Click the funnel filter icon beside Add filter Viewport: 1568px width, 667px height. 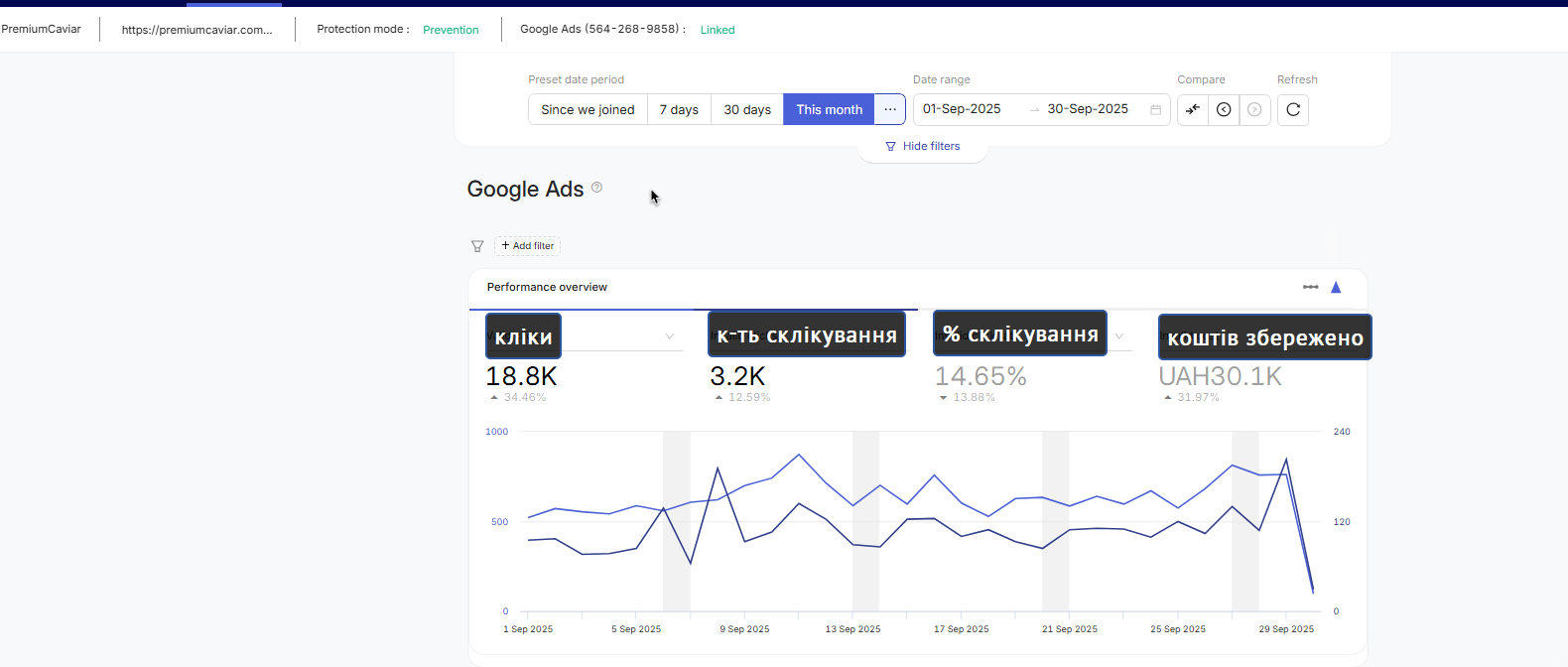tap(477, 246)
